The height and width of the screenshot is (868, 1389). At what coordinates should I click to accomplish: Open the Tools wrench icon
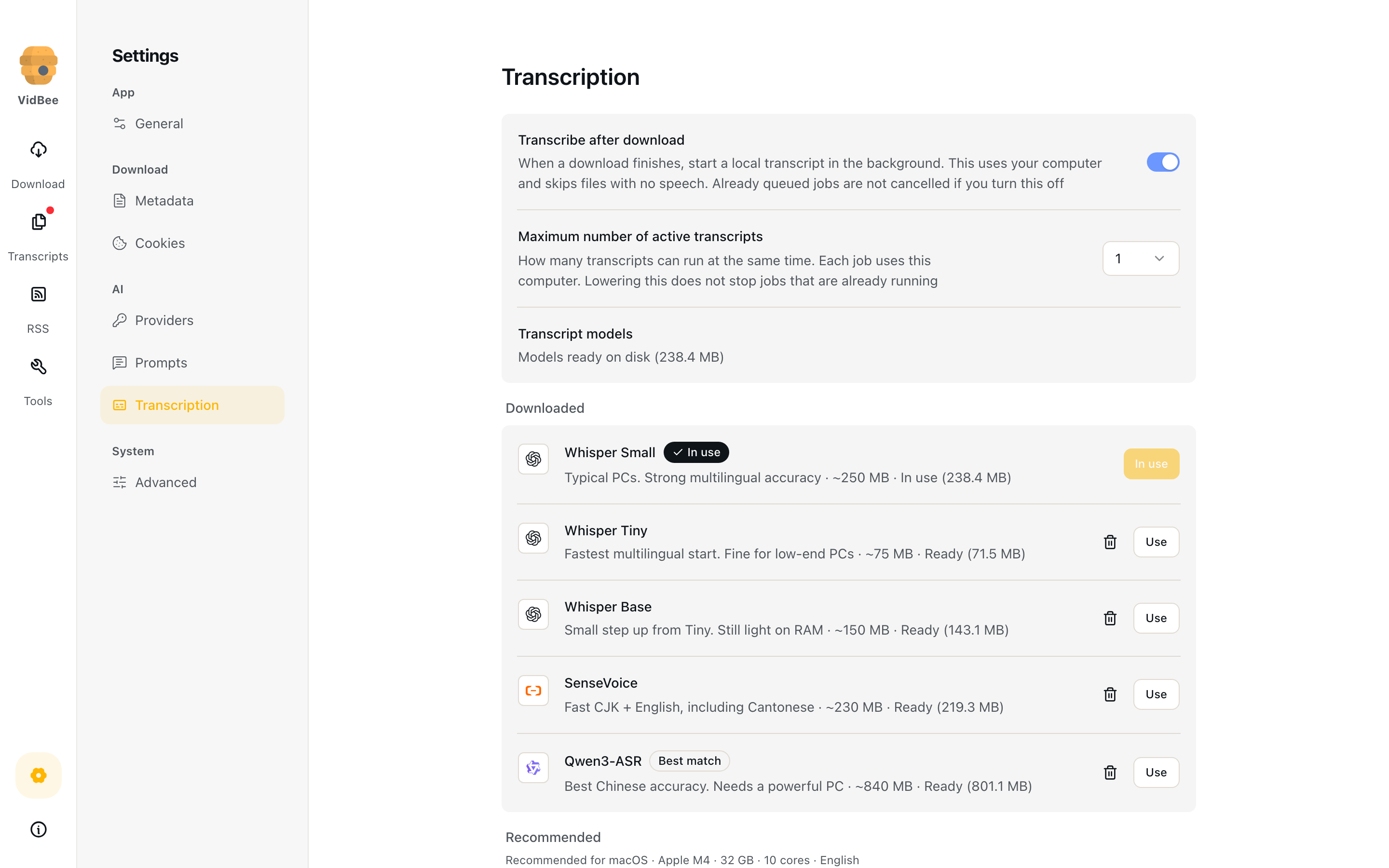pos(39,367)
